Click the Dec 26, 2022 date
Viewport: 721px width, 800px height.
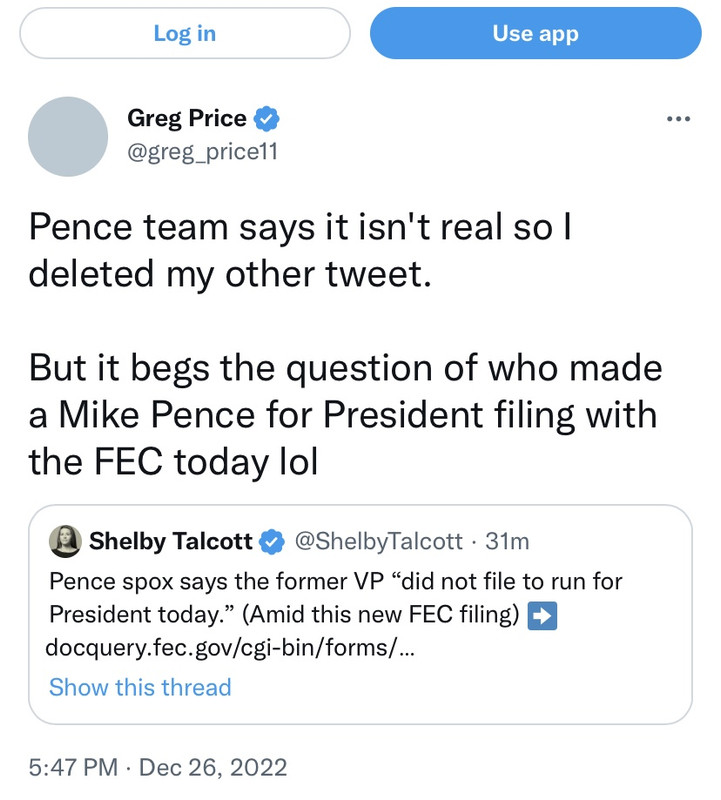click(x=213, y=767)
